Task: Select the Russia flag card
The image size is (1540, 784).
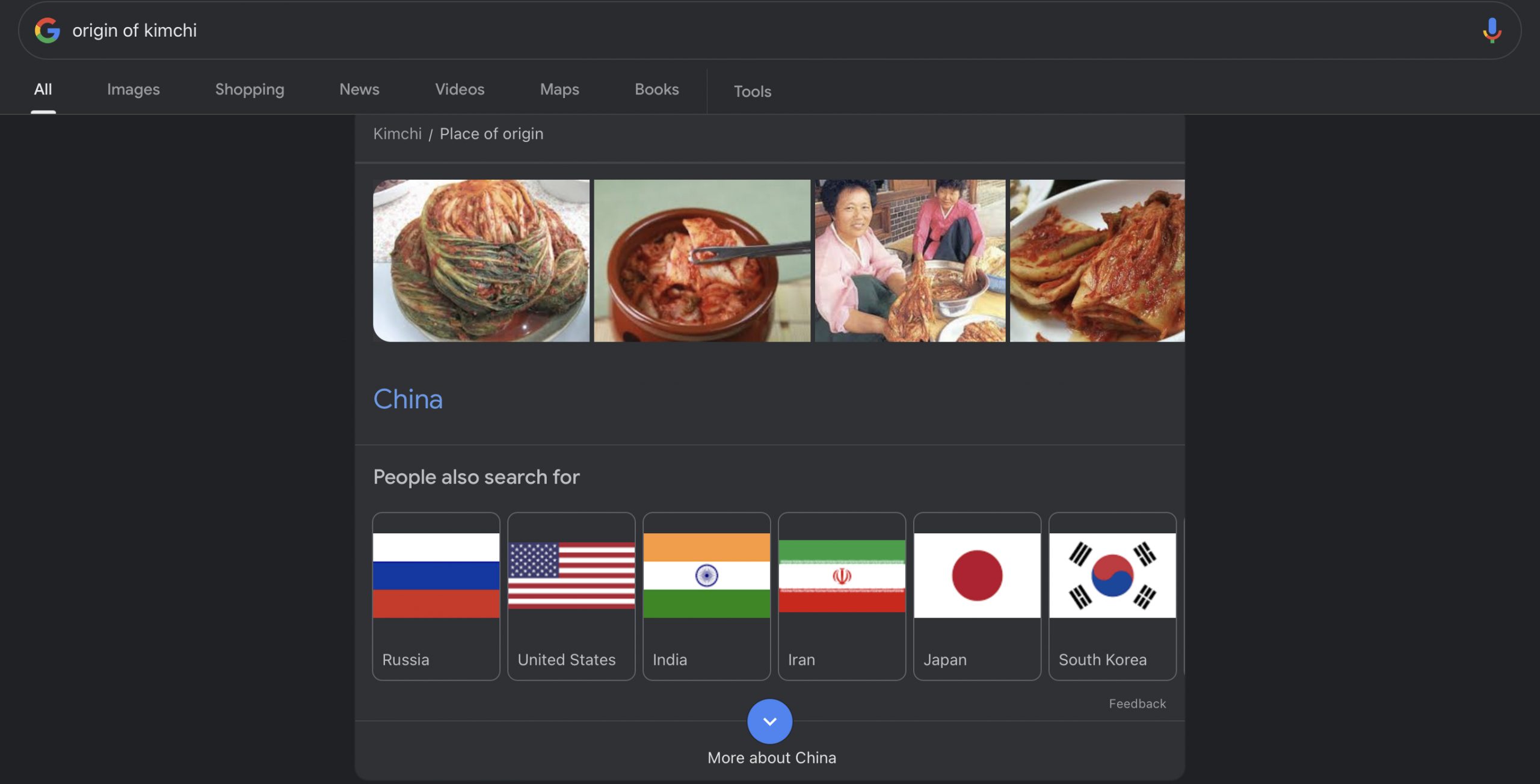Action: click(436, 596)
